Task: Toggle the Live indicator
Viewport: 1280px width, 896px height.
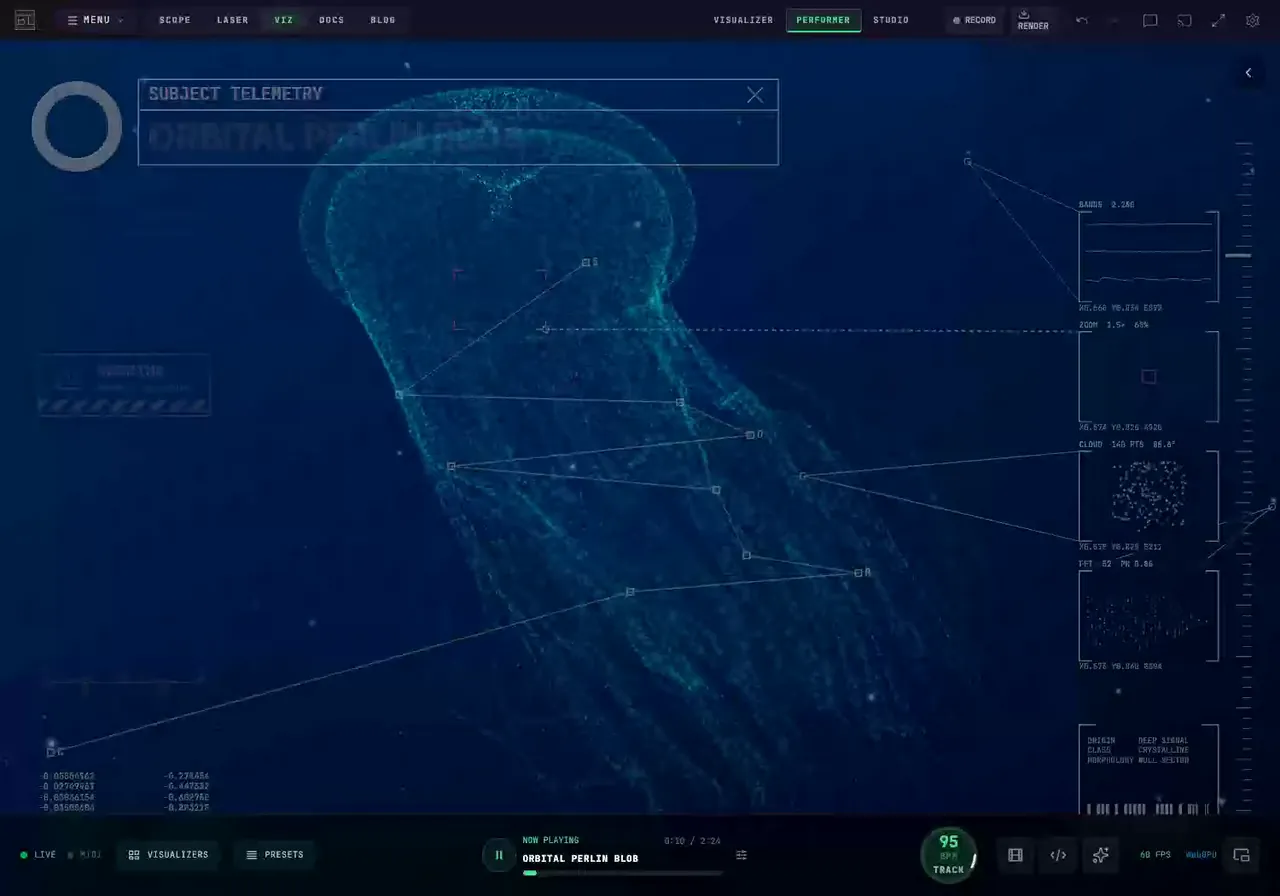Action: coord(39,855)
